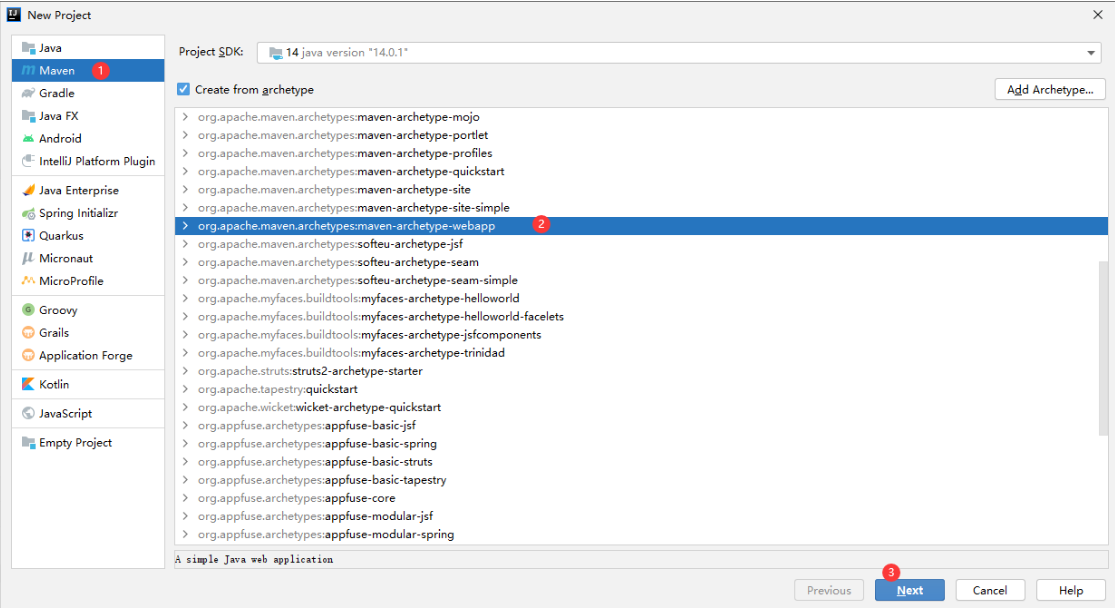Expand softeu-archetype-jsf entry
The height and width of the screenshot is (608, 1115).
tap(186, 244)
